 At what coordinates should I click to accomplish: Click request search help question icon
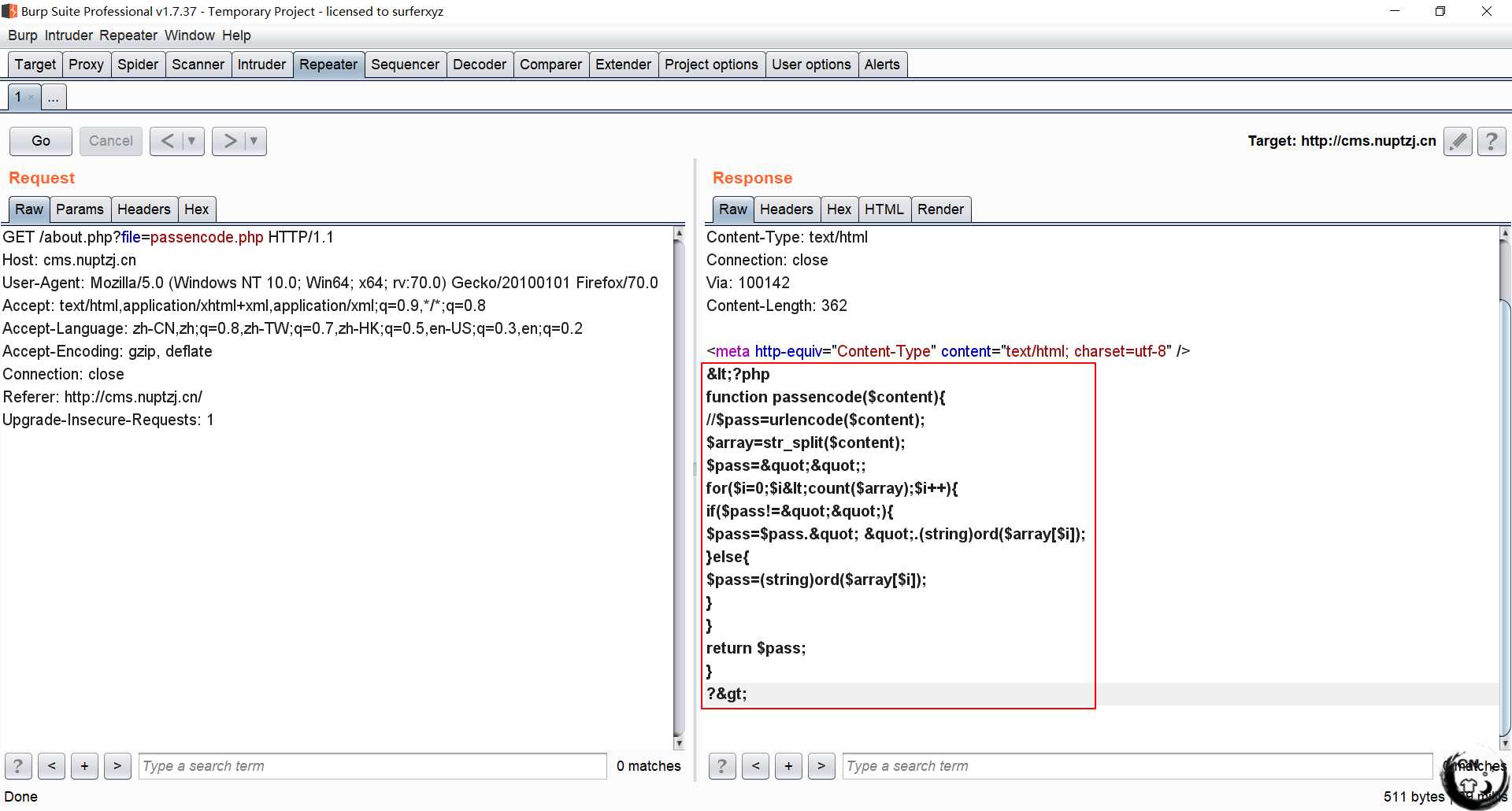(x=18, y=766)
